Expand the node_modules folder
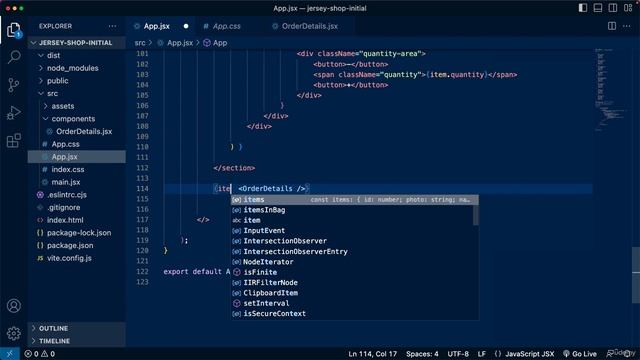Image resolution: width=640 pixels, height=360 pixels. click(x=77, y=68)
